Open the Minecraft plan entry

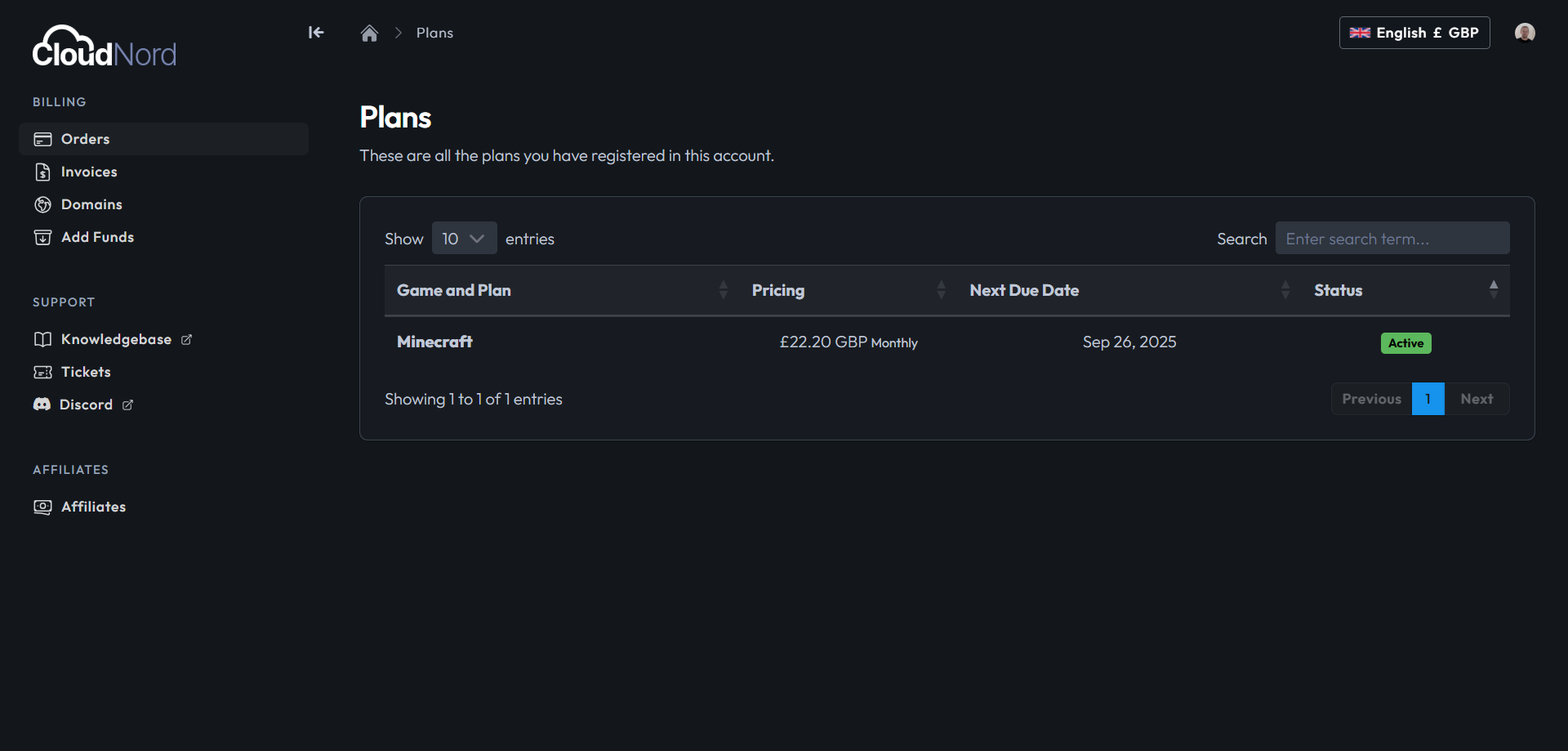[434, 342]
